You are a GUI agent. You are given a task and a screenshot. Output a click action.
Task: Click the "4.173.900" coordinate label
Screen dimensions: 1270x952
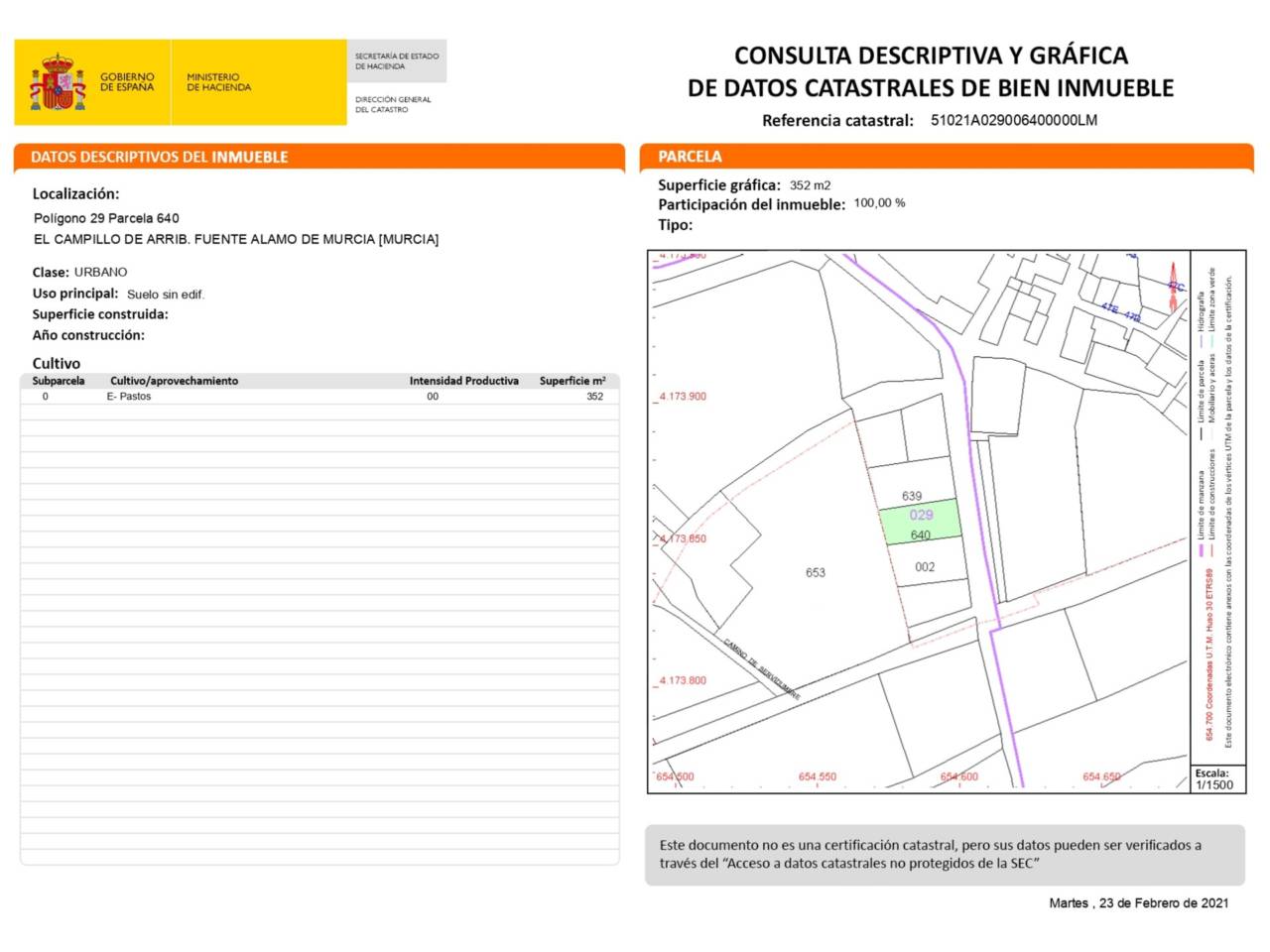click(683, 397)
